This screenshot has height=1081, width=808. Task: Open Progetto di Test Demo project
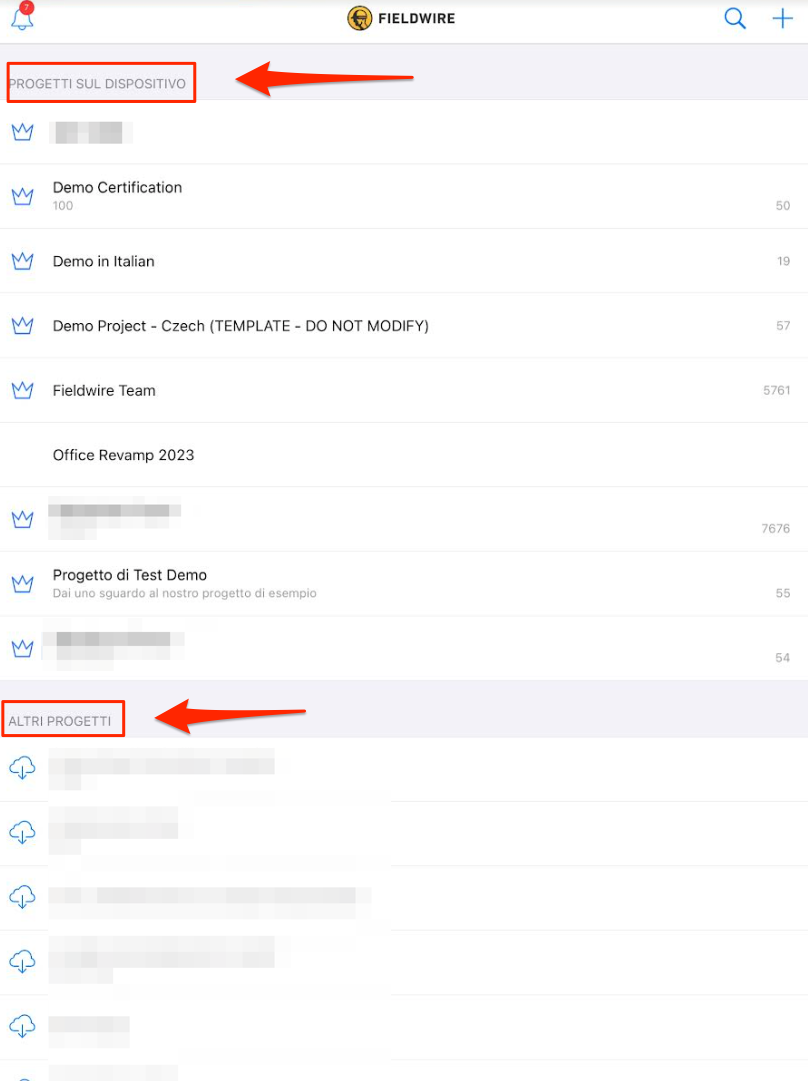[404, 584]
